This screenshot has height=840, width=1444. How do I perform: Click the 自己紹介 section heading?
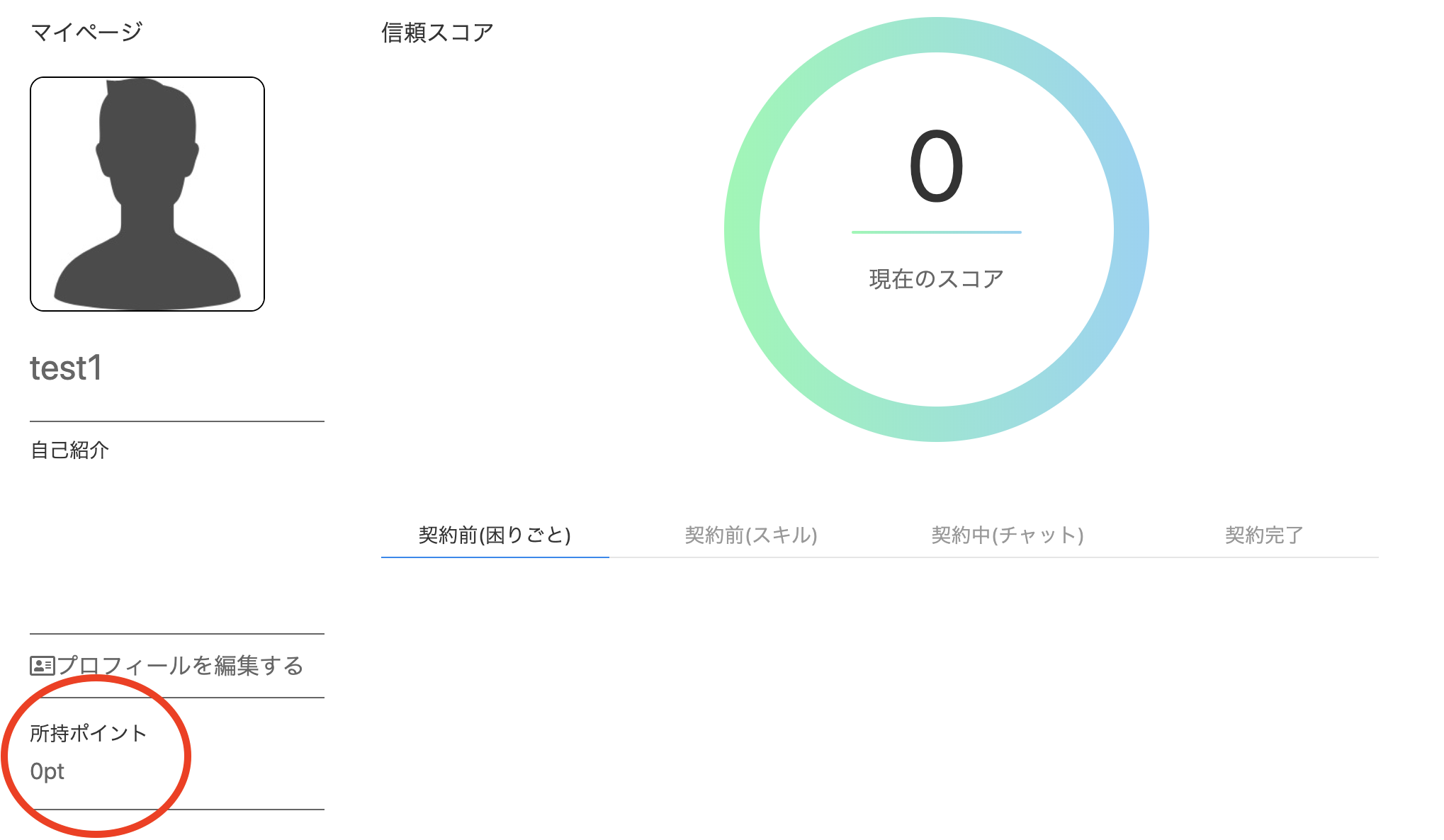pyautogui.click(x=69, y=450)
